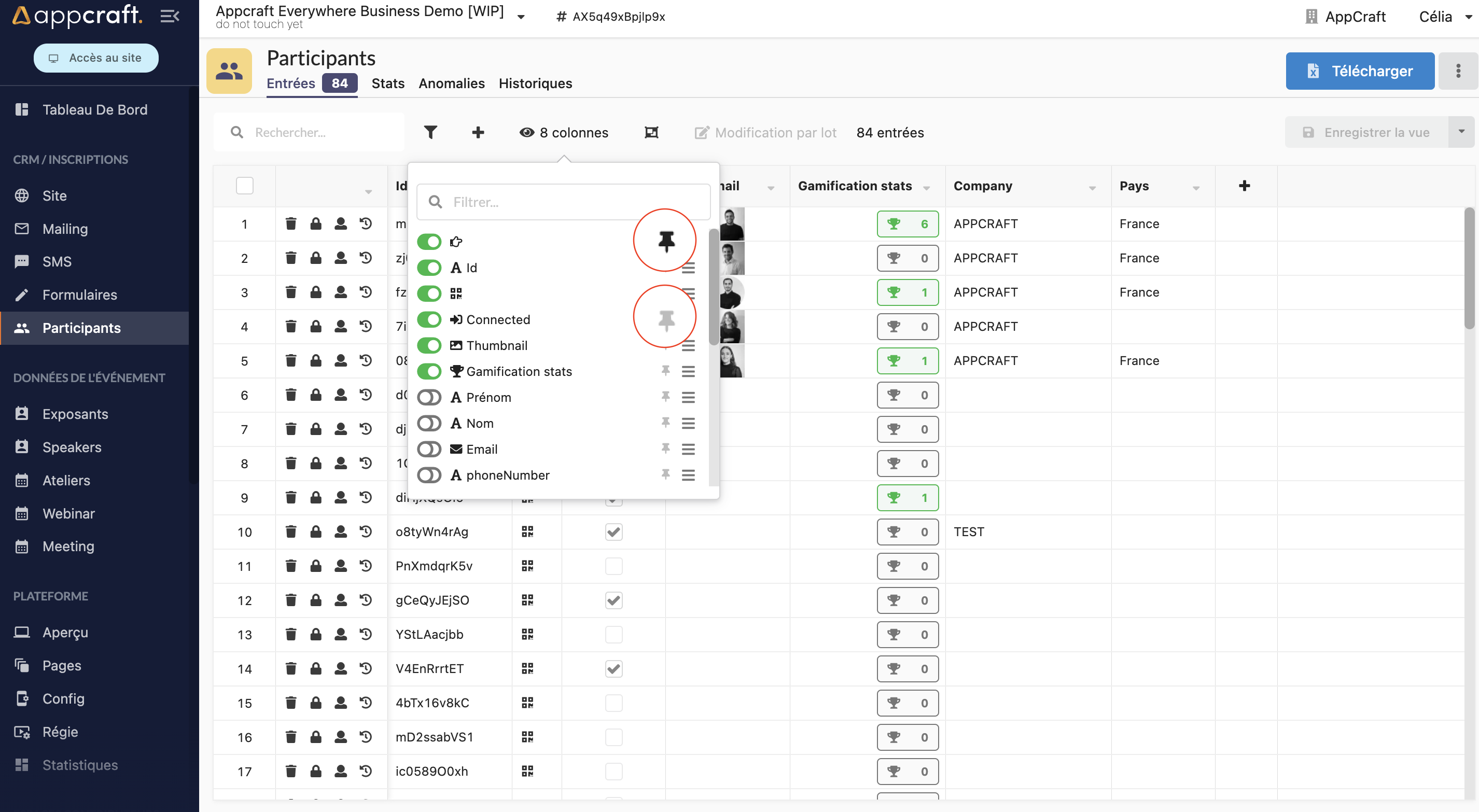The width and height of the screenshot is (1479, 812).
Task: Open Exposants in the sidebar
Action: point(75,413)
